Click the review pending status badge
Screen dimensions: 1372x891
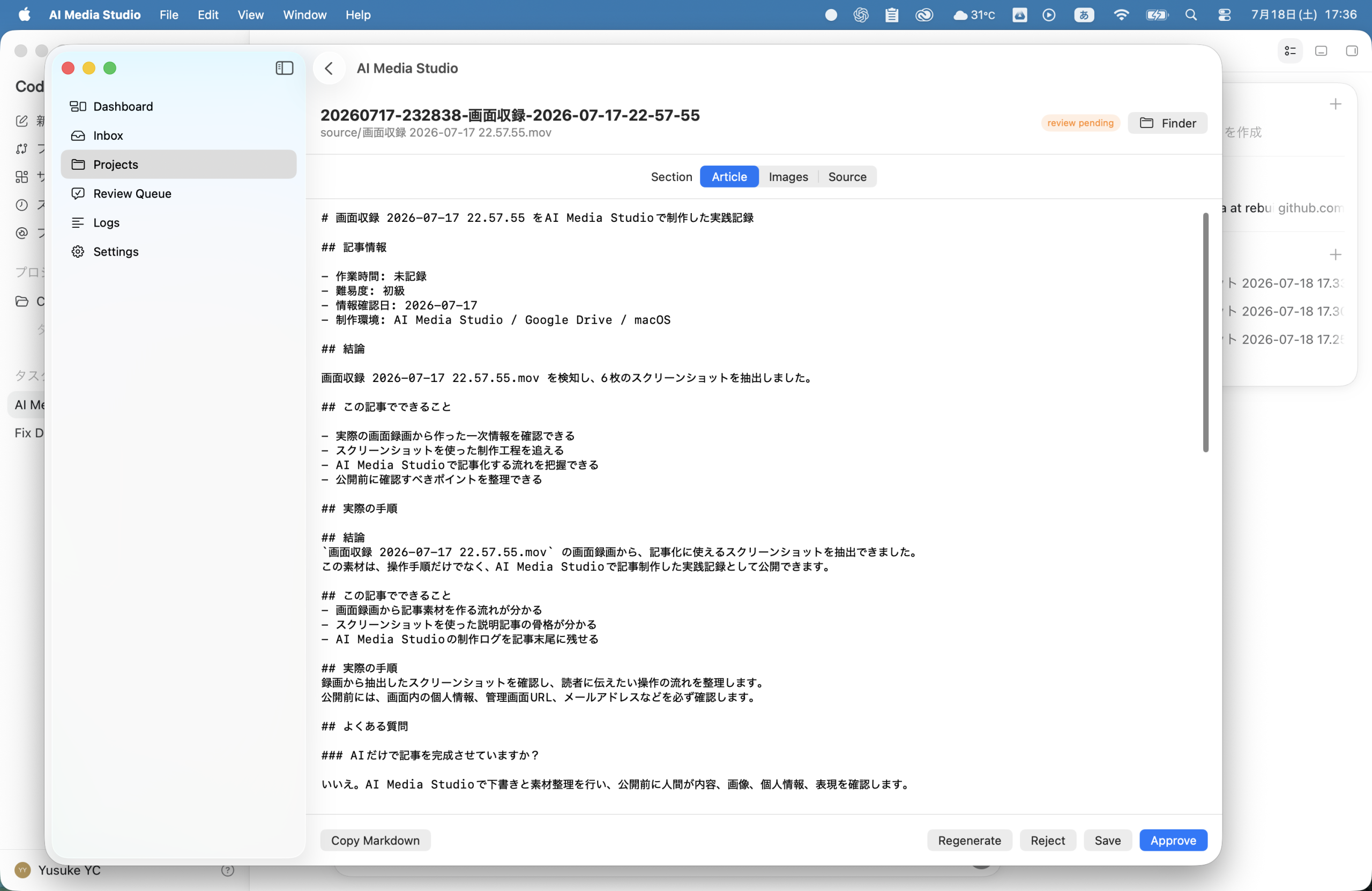coord(1080,123)
